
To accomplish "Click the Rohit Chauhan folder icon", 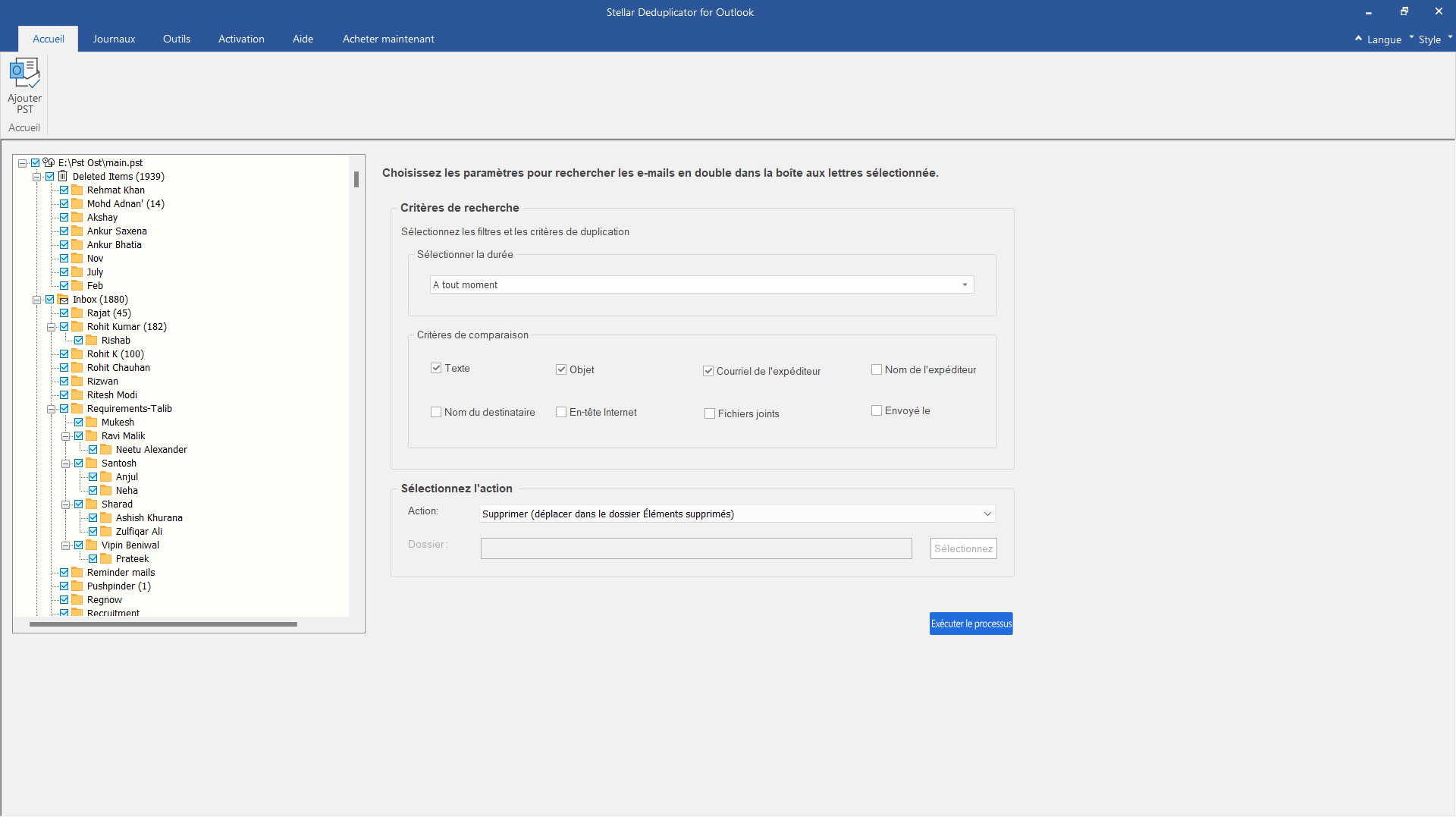I will point(77,367).
